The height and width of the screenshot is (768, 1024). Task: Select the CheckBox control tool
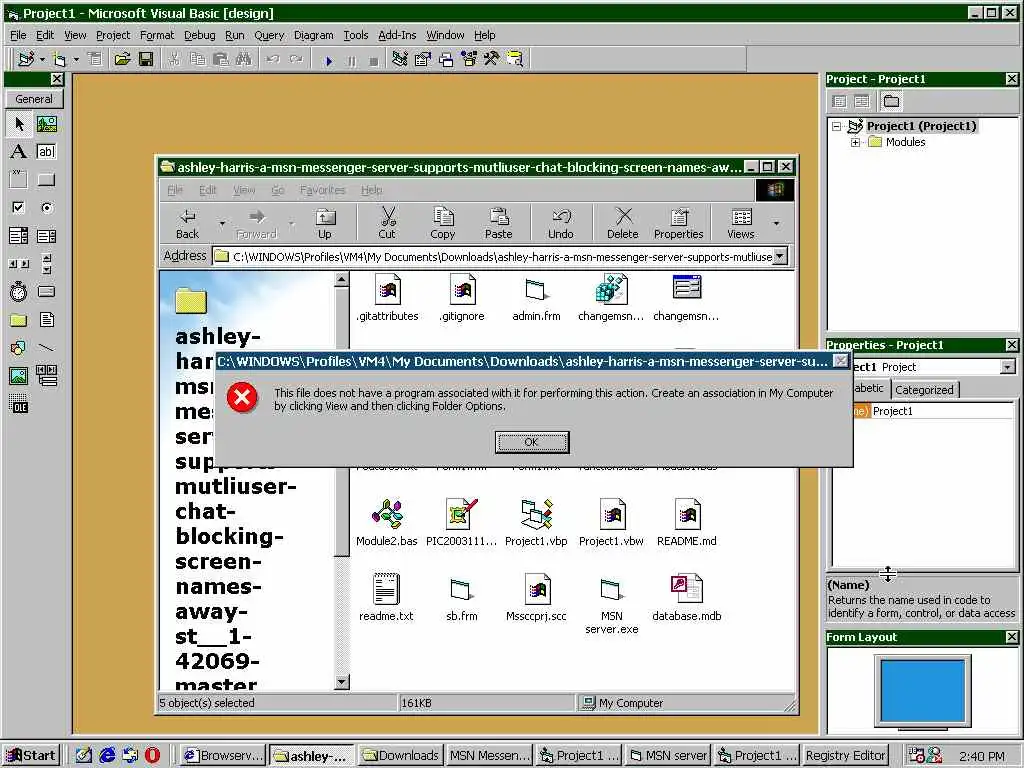point(19,208)
